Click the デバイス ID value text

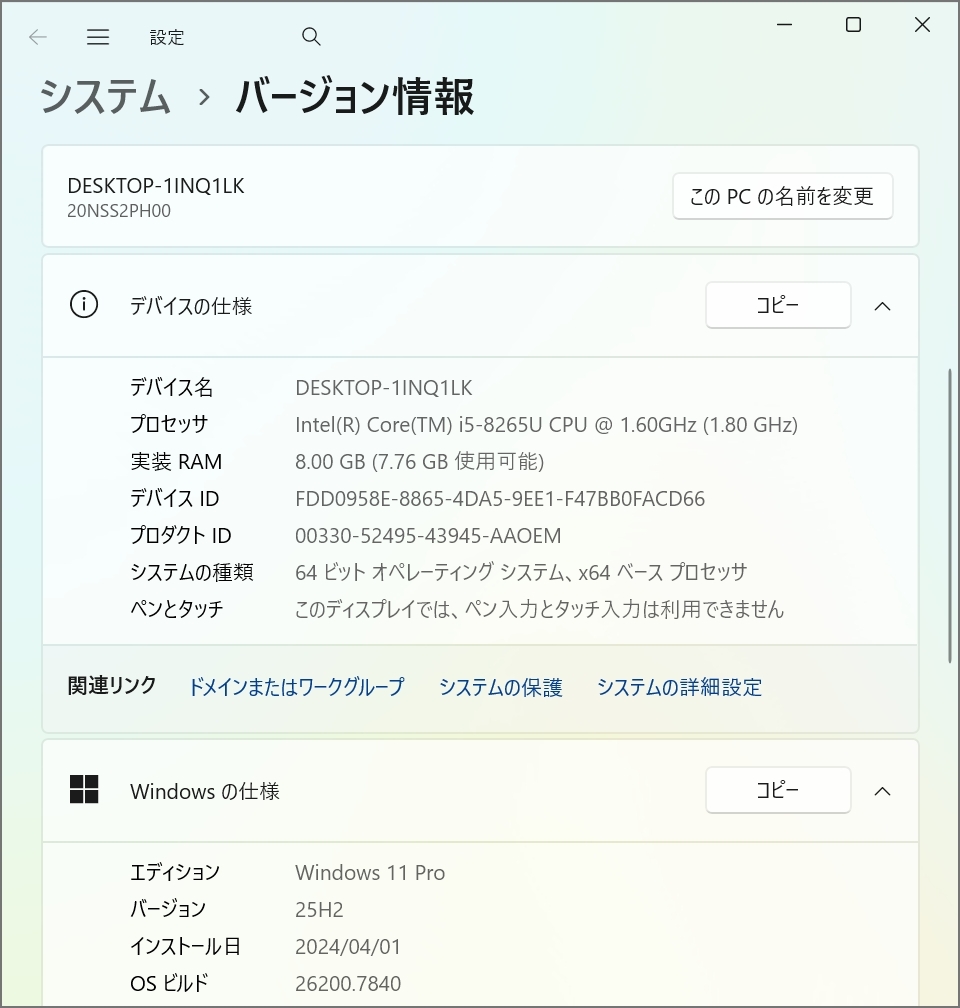pos(500,498)
